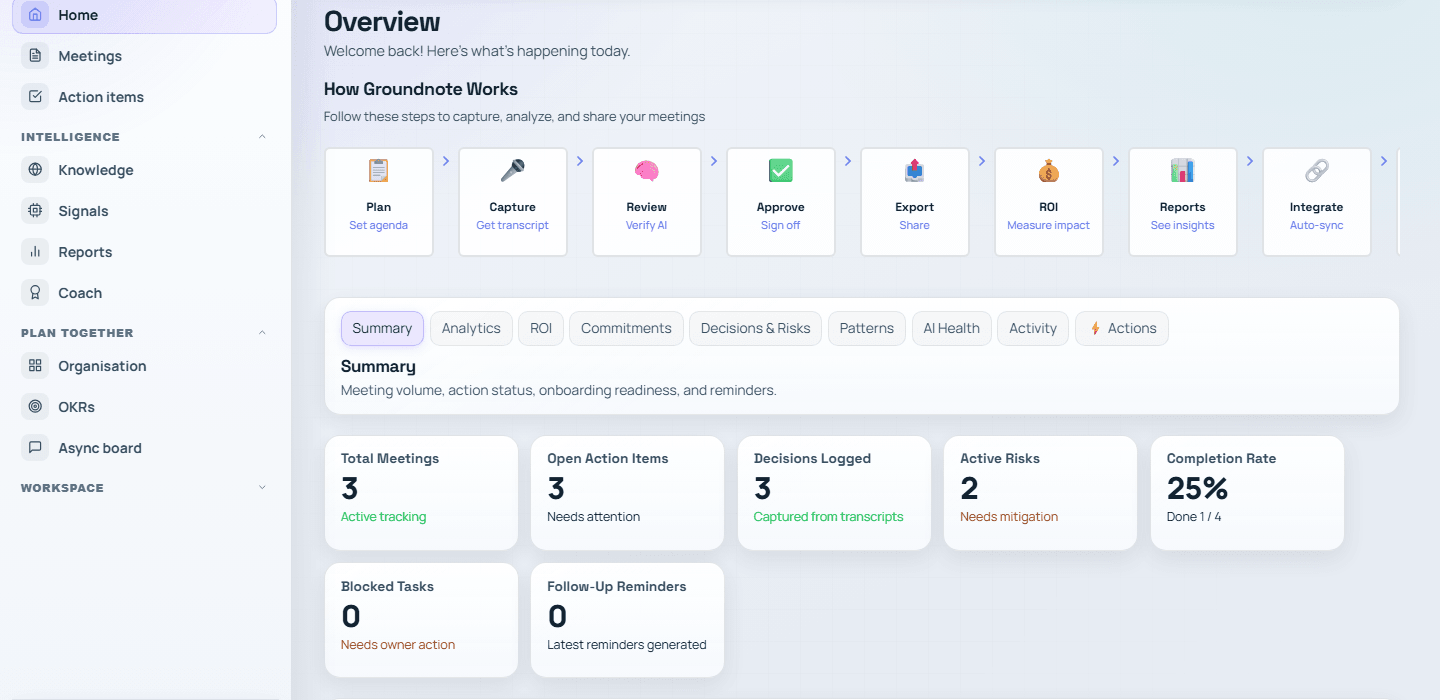The height and width of the screenshot is (700, 1440).
Task: Select the ROI tab
Action: point(541,328)
